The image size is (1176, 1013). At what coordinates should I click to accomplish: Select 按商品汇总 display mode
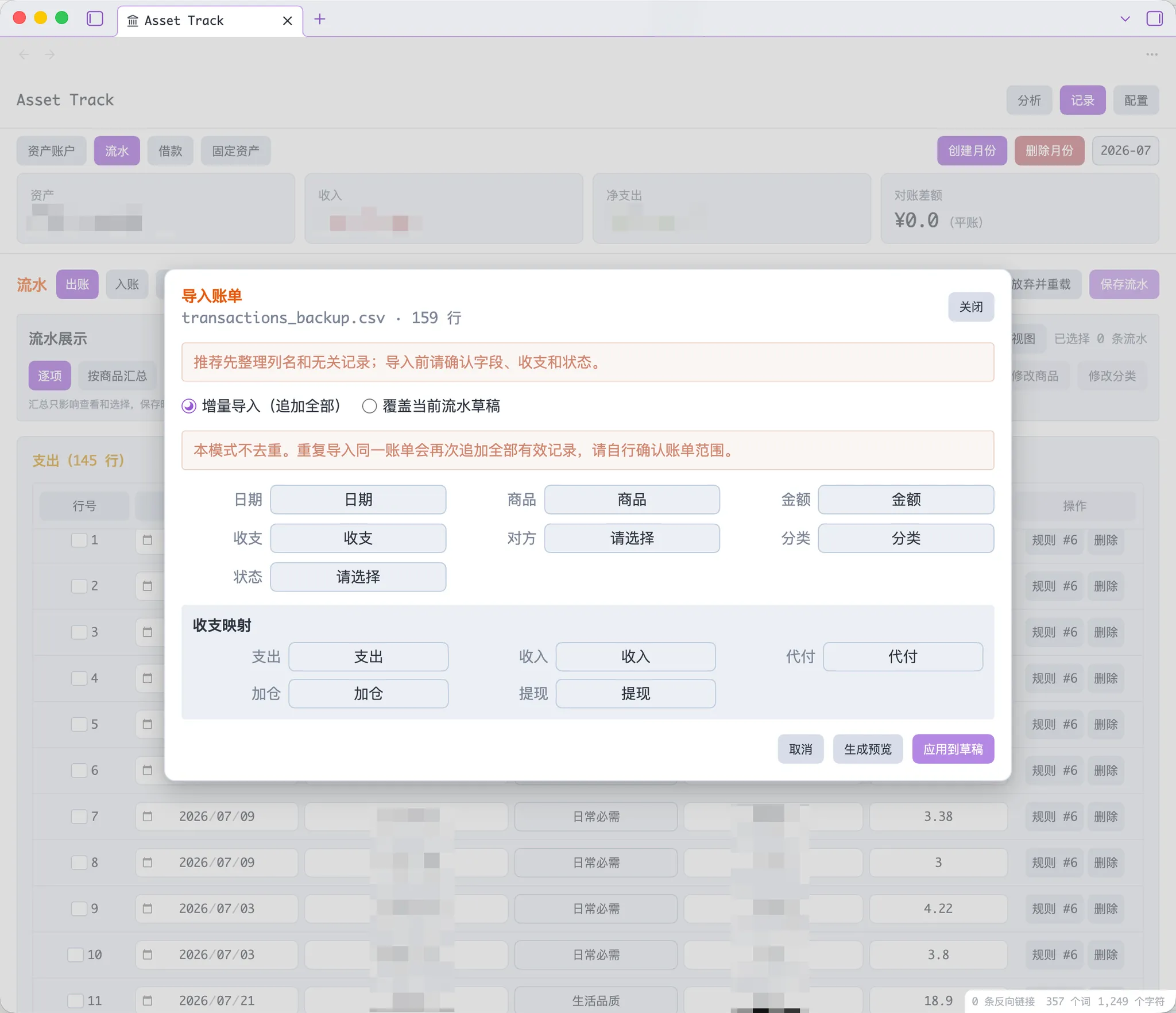coord(117,376)
